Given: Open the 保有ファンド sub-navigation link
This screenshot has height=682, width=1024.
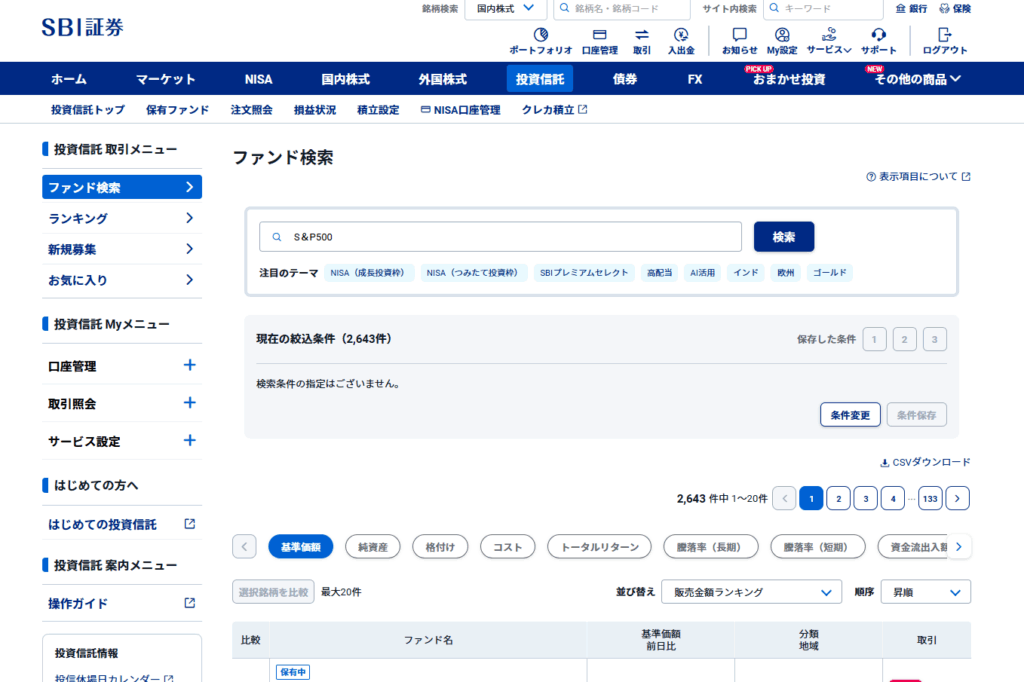Looking at the screenshot, I should 178,110.
